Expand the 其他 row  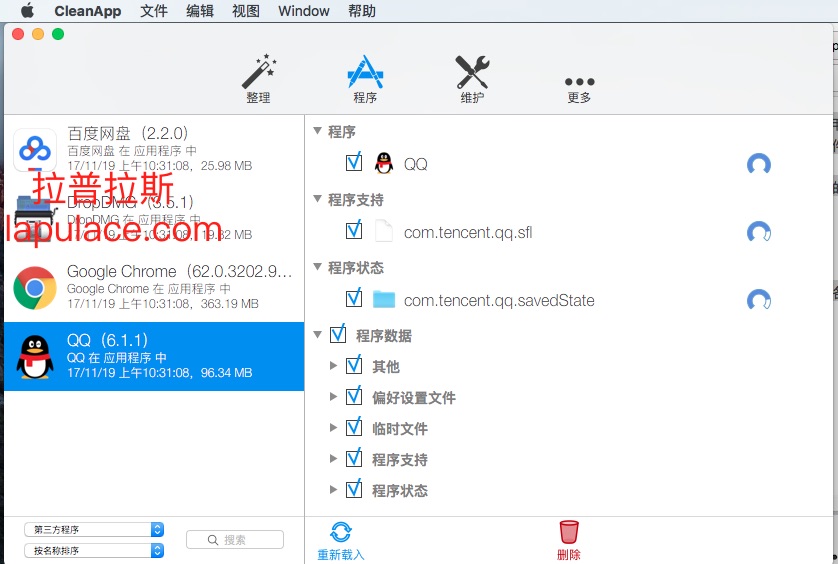click(x=333, y=366)
